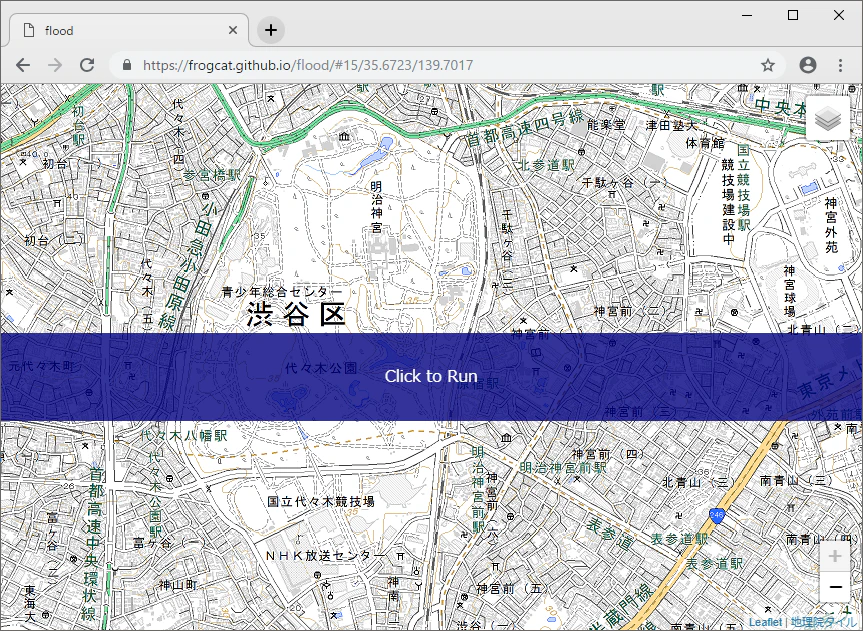Viewport: 863px width, 631px height.
Task: Open the Chrome profile avatar menu
Action: [807, 65]
